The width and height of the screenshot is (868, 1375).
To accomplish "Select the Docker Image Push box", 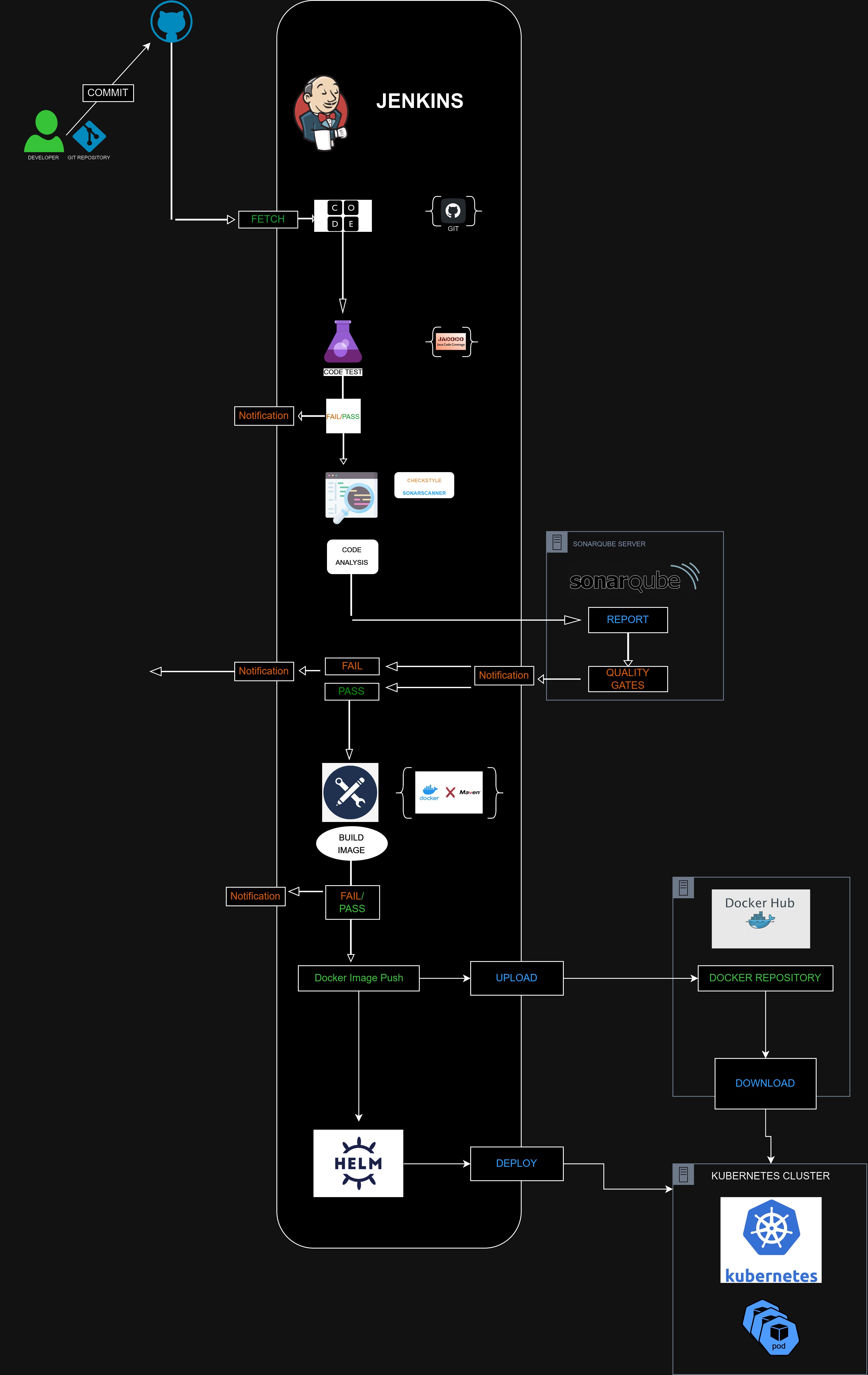I will pyautogui.click(x=359, y=978).
